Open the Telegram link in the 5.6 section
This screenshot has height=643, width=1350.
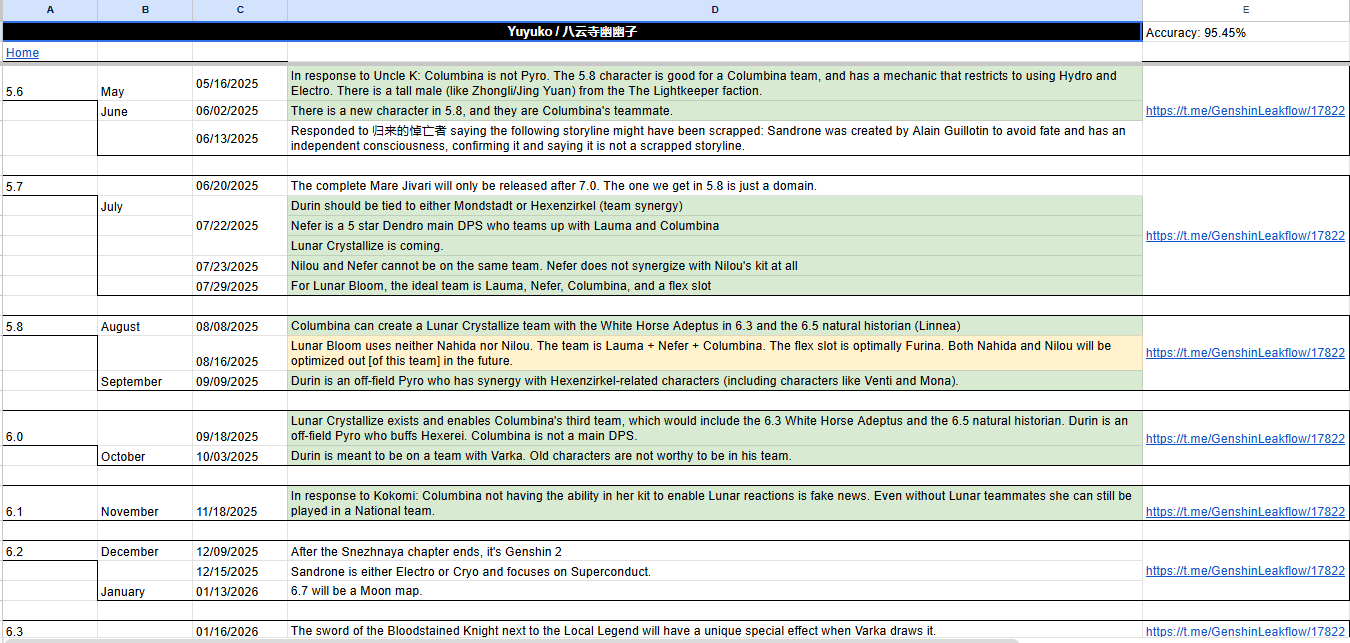[1245, 111]
